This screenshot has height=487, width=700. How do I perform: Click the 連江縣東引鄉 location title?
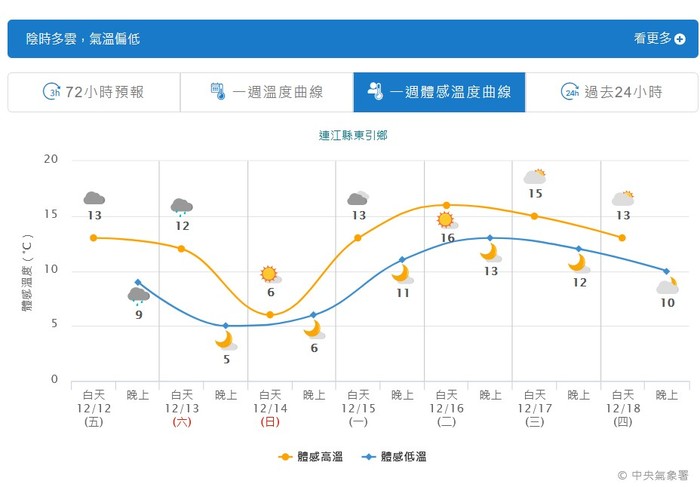click(353, 134)
